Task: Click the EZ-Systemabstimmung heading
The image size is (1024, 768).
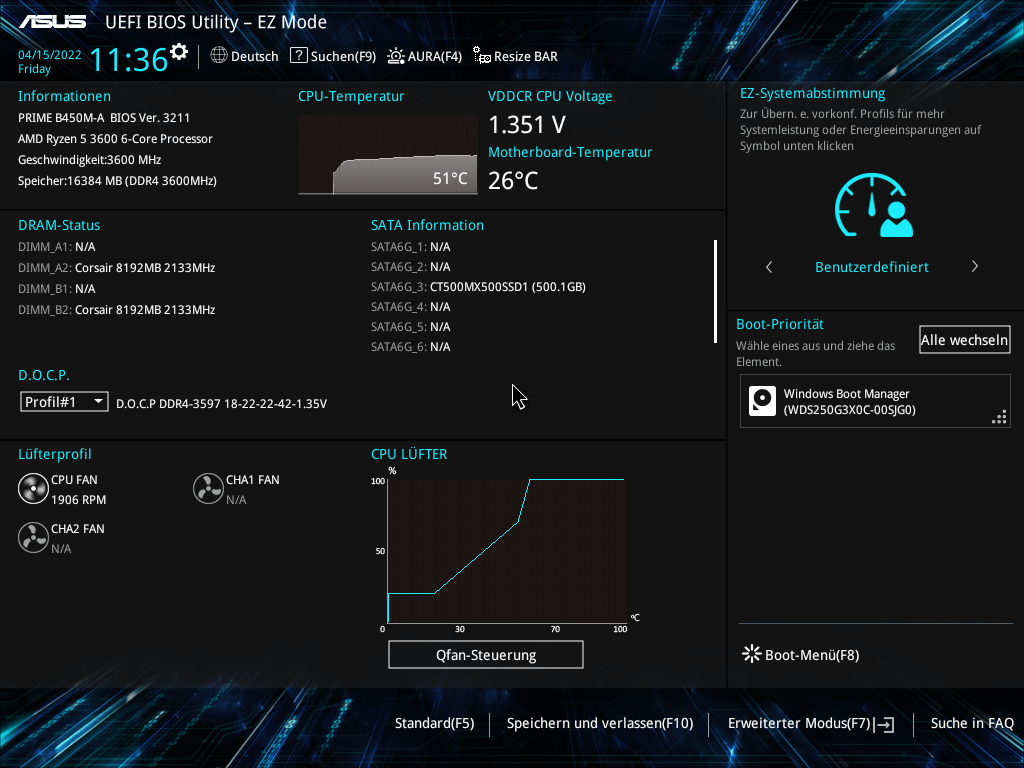Action: [812, 93]
